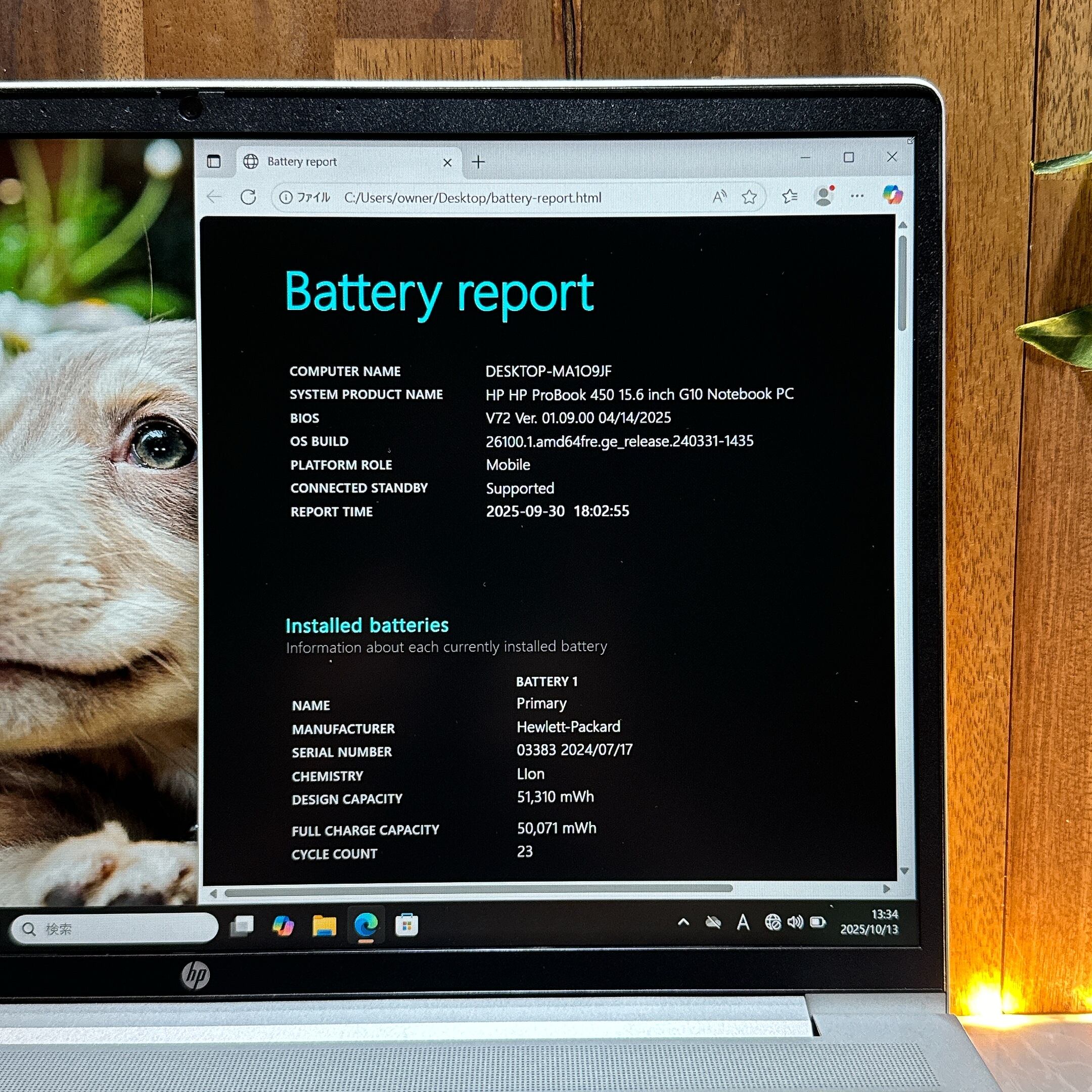Click the Read aloud icon
Screen dimensions: 1092x1092
point(719,197)
